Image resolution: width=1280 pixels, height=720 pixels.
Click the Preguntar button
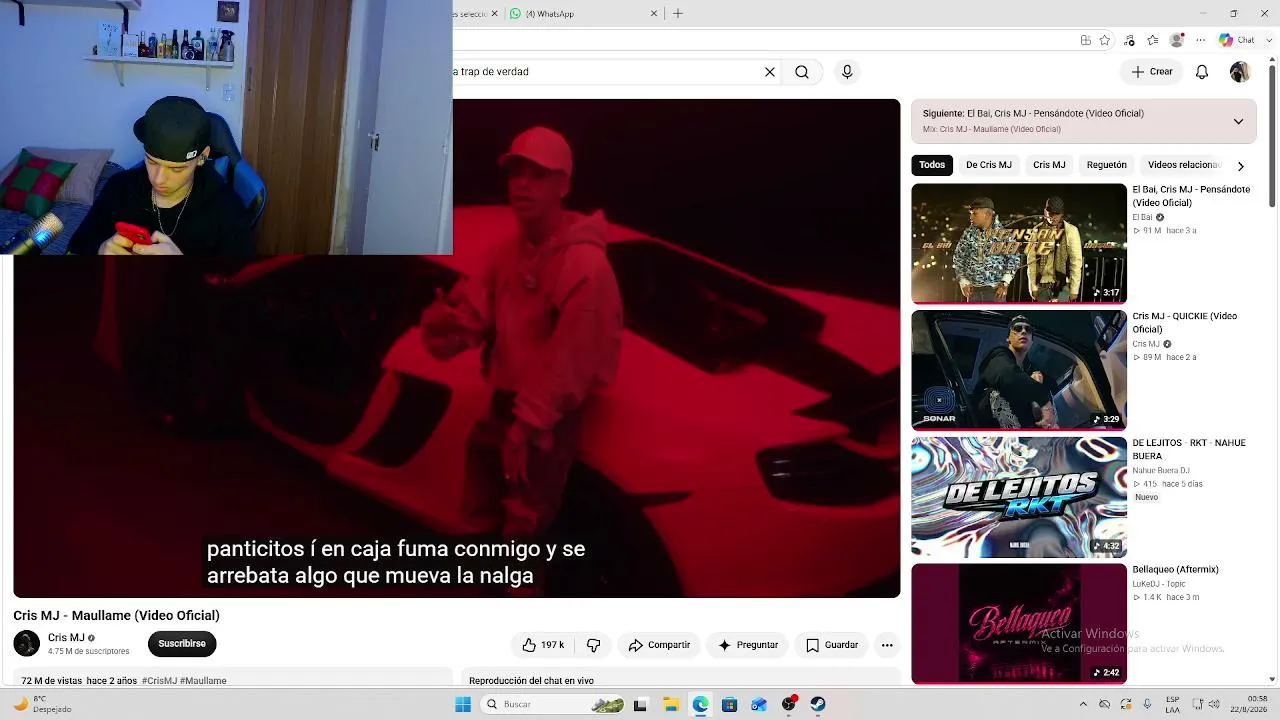pyautogui.click(x=748, y=645)
